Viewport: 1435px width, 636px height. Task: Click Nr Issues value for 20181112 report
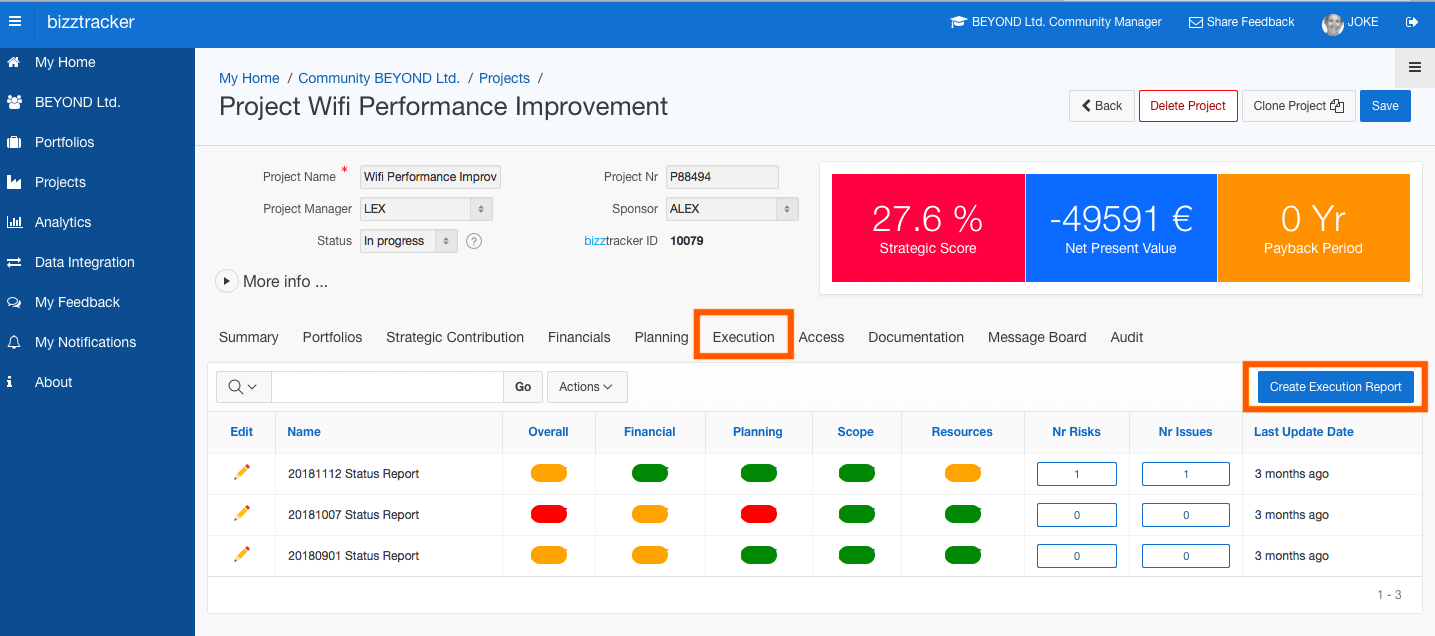tap(1186, 474)
